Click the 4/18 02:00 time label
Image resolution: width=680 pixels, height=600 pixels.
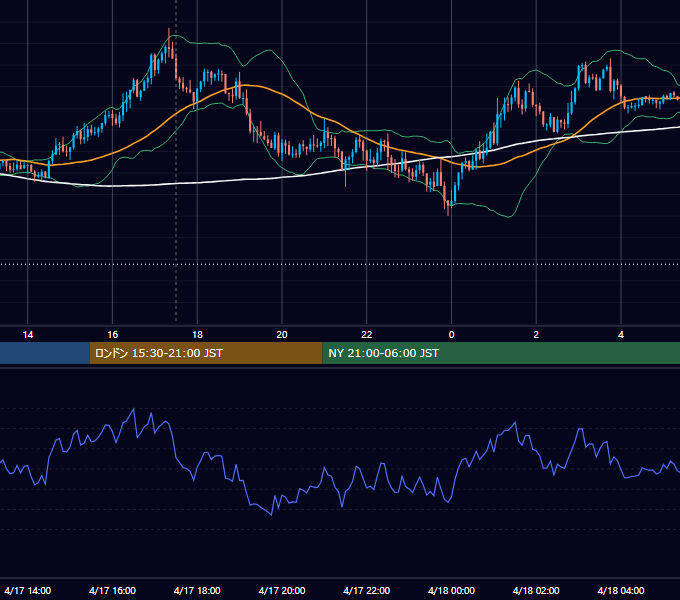tap(536, 590)
